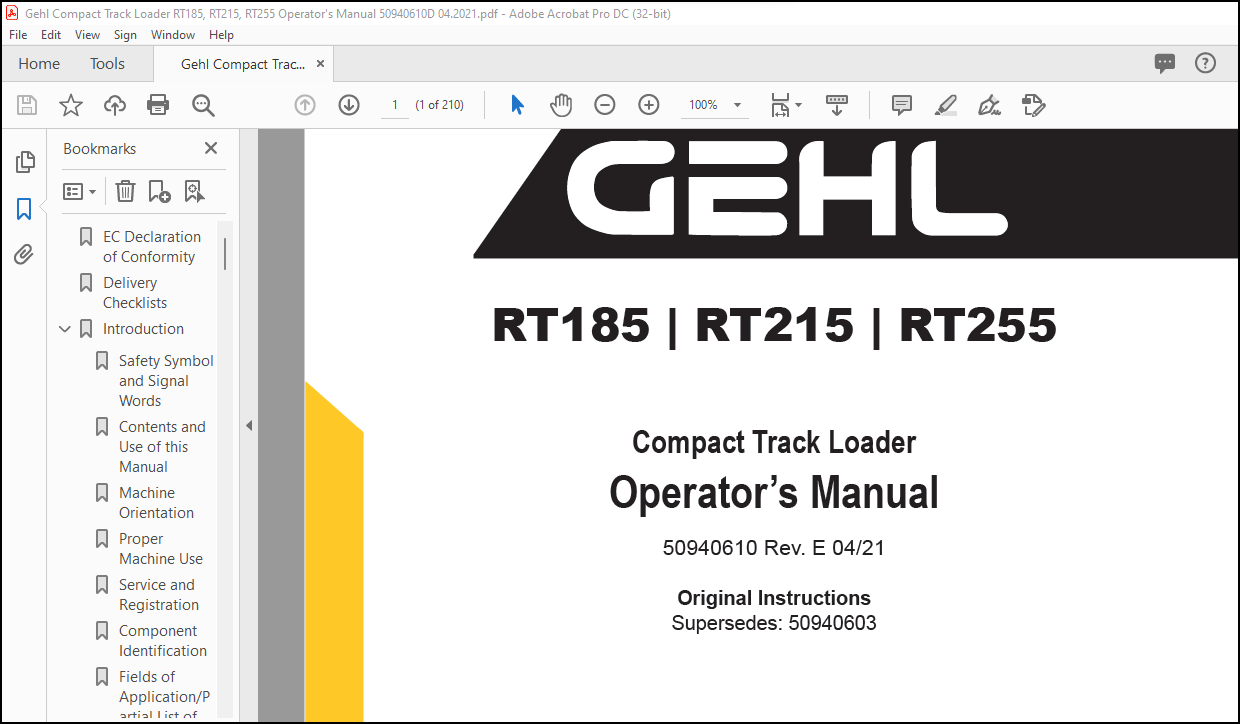Viewport: 1240px width, 724px height.
Task: Switch to the Tools tab
Action: coord(107,64)
